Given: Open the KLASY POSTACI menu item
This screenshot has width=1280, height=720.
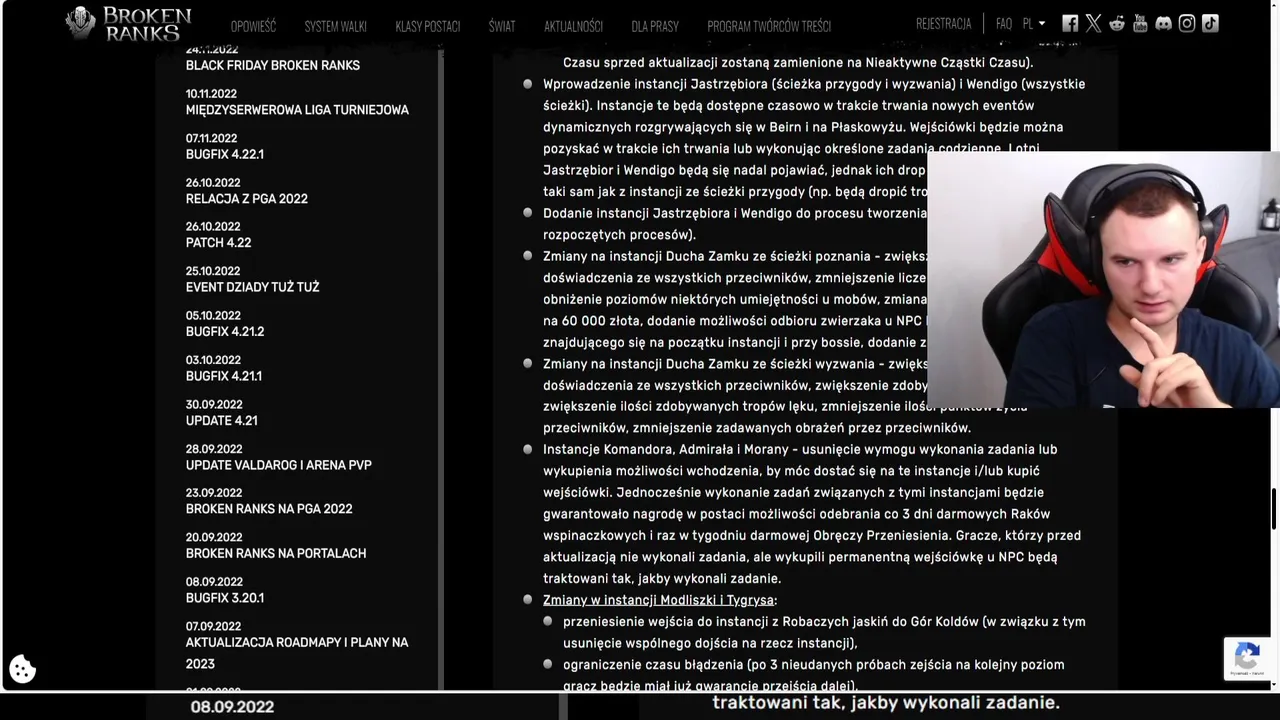Looking at the screenshot, I should 427,26.
